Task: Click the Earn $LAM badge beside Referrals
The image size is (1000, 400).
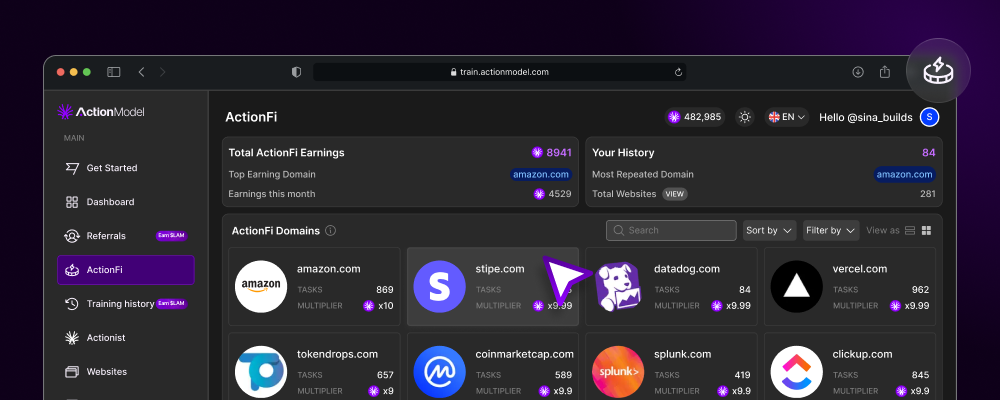Action: (171, 235)
